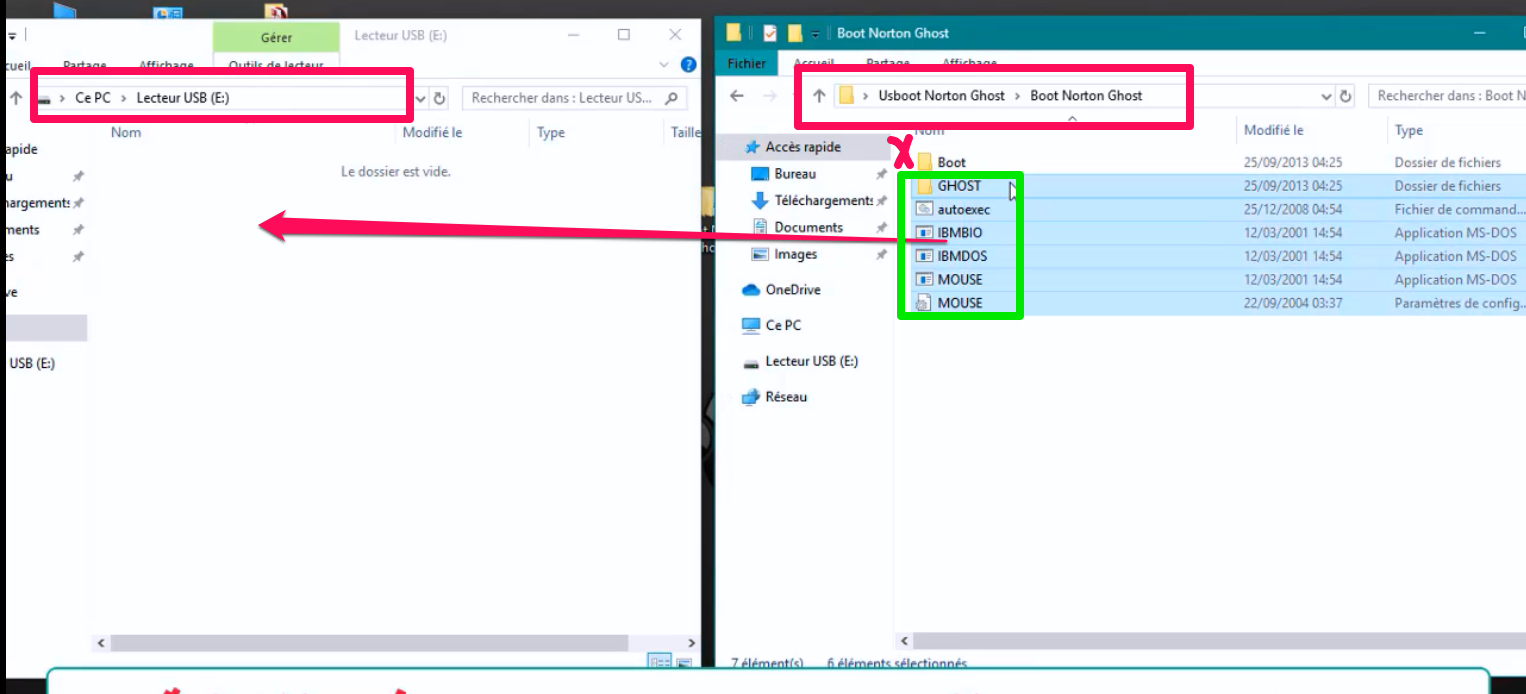Sort by Type column in Norton Ghost window

coord(1408,131)
